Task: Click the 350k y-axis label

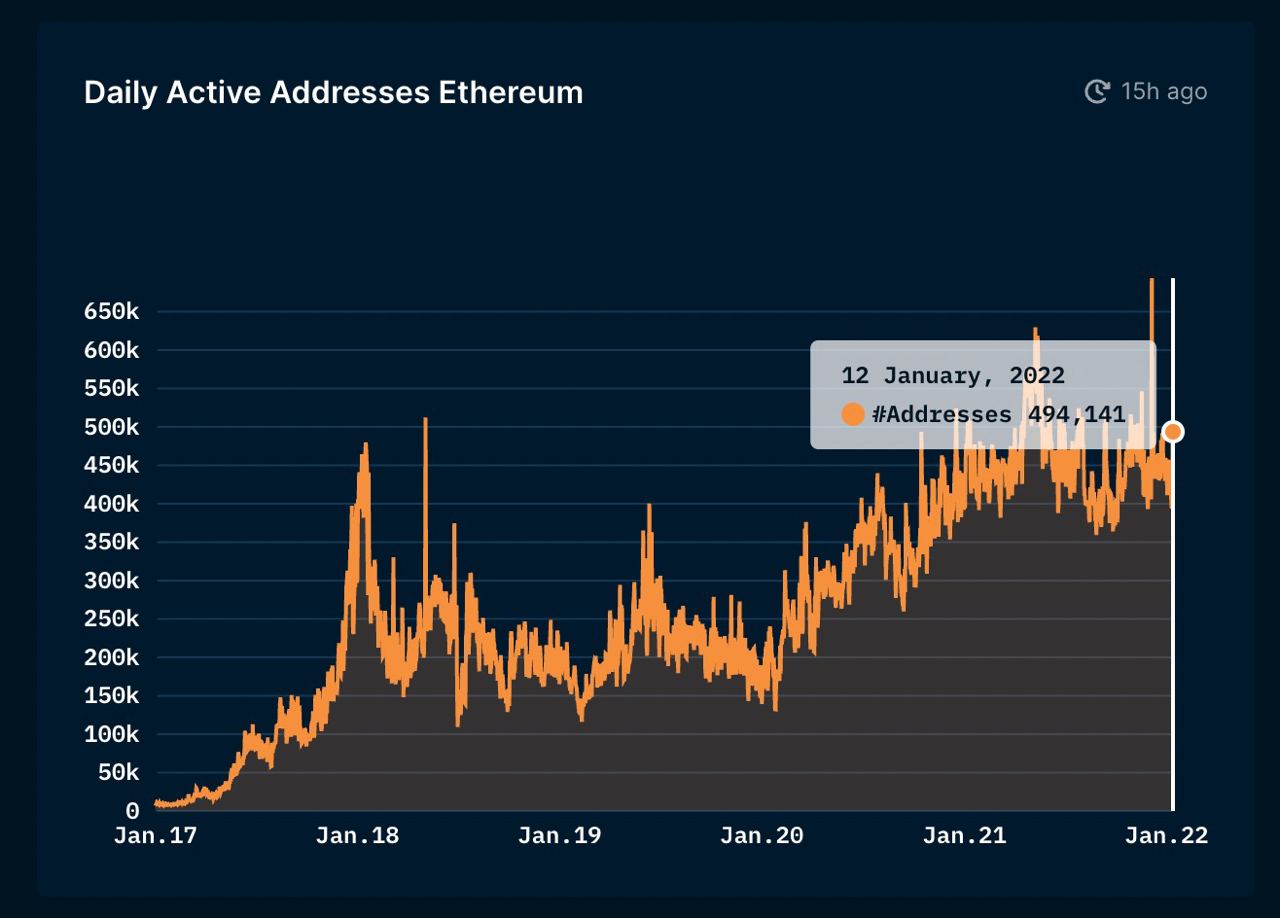Action: pos(111,542)
